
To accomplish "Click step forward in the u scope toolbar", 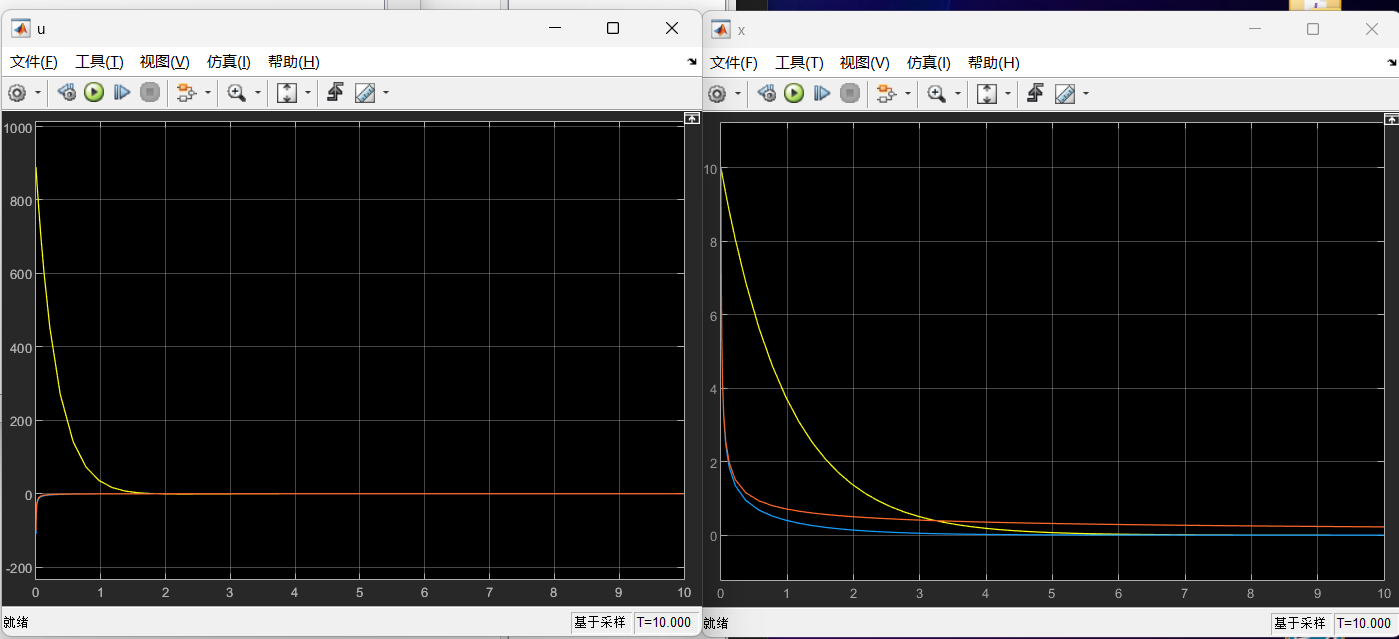I will pyautogui.click(x=122, y=93).
